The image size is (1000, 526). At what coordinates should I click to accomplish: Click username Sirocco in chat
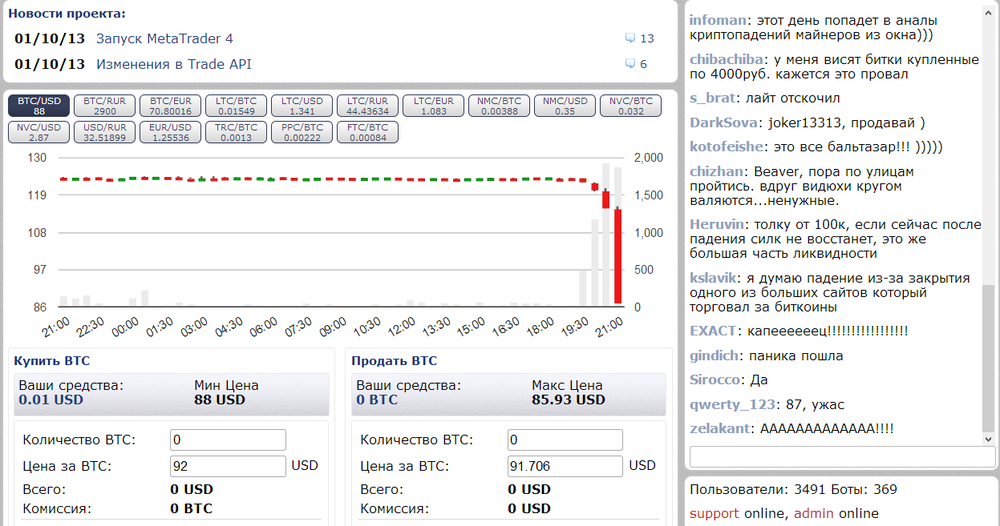[x=715, y=380]
